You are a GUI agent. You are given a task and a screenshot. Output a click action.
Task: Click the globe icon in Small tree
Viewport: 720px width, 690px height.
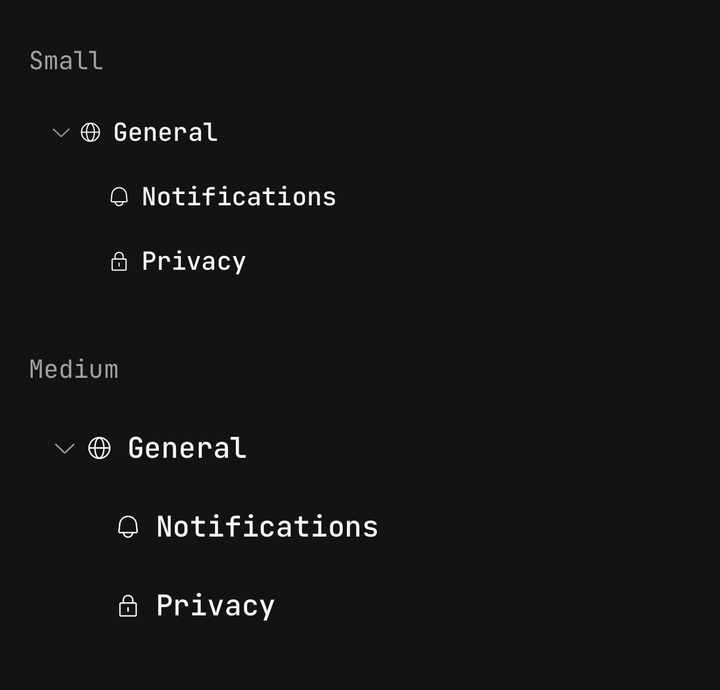90,133
